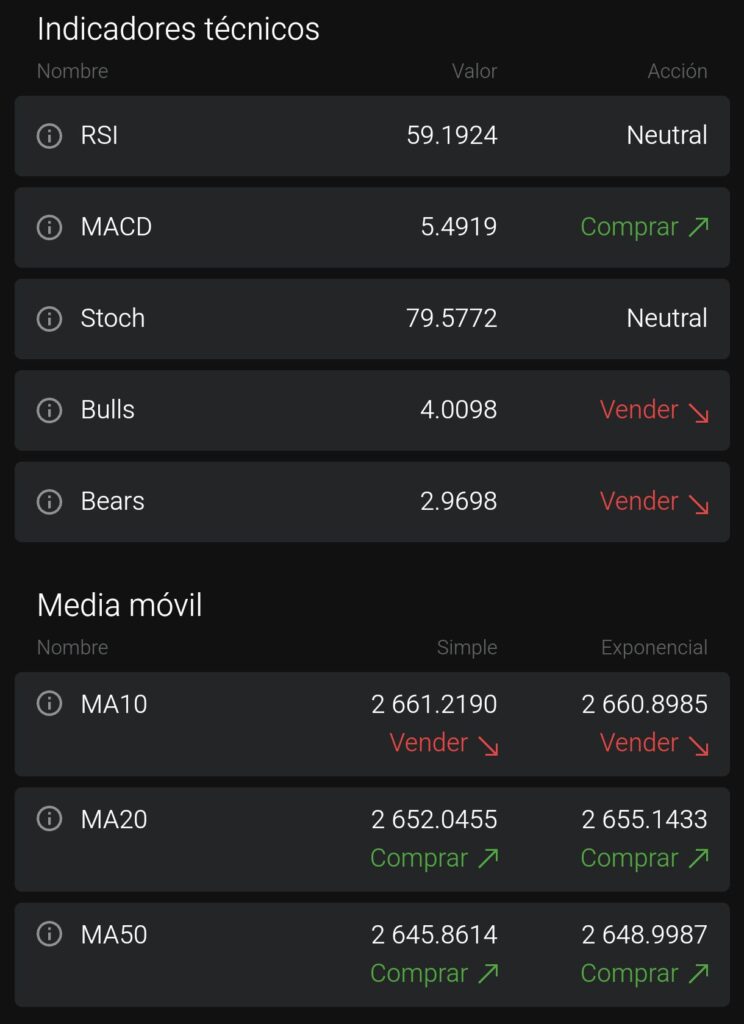Select the MACD Comprar action
This screenshot has height=1024, width=744.
point(644,227)
